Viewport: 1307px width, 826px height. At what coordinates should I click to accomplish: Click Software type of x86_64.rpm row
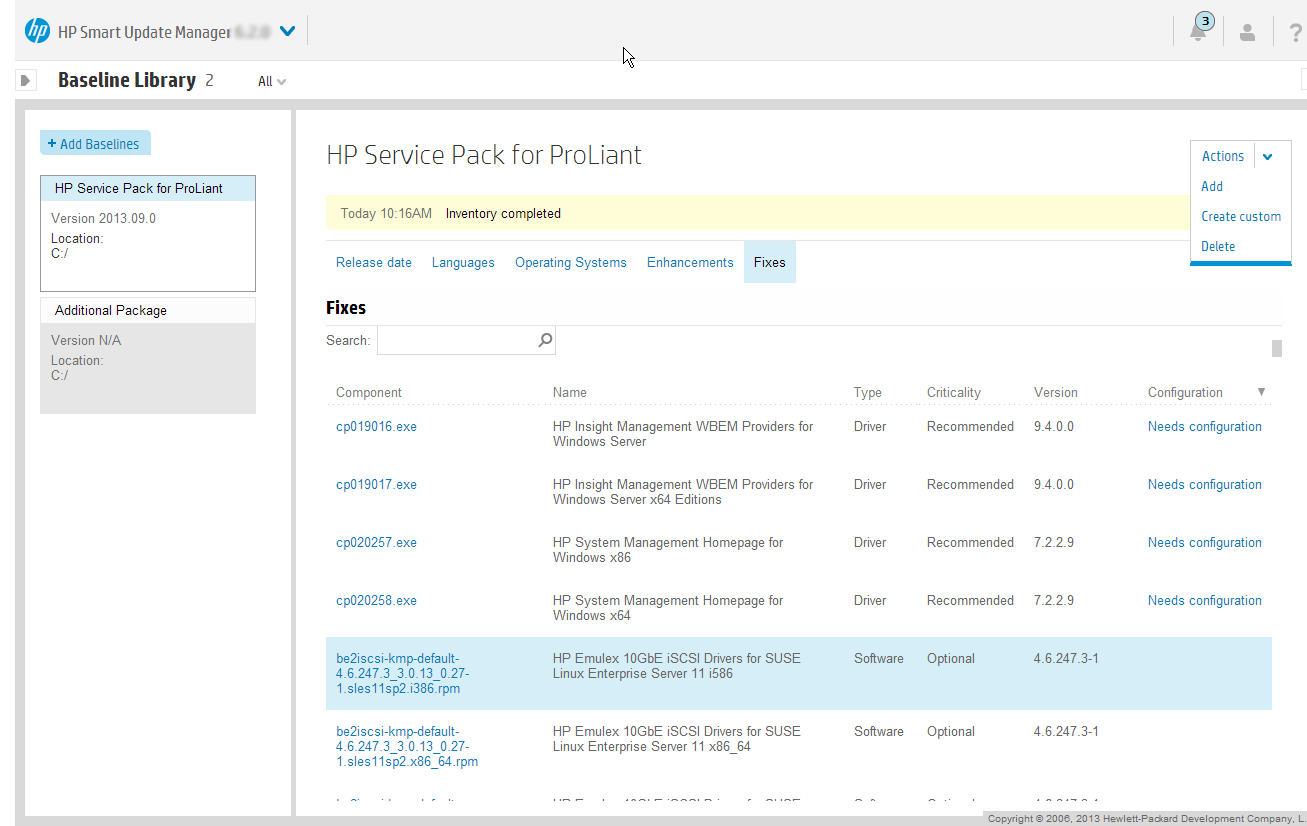tap(879, 731)
